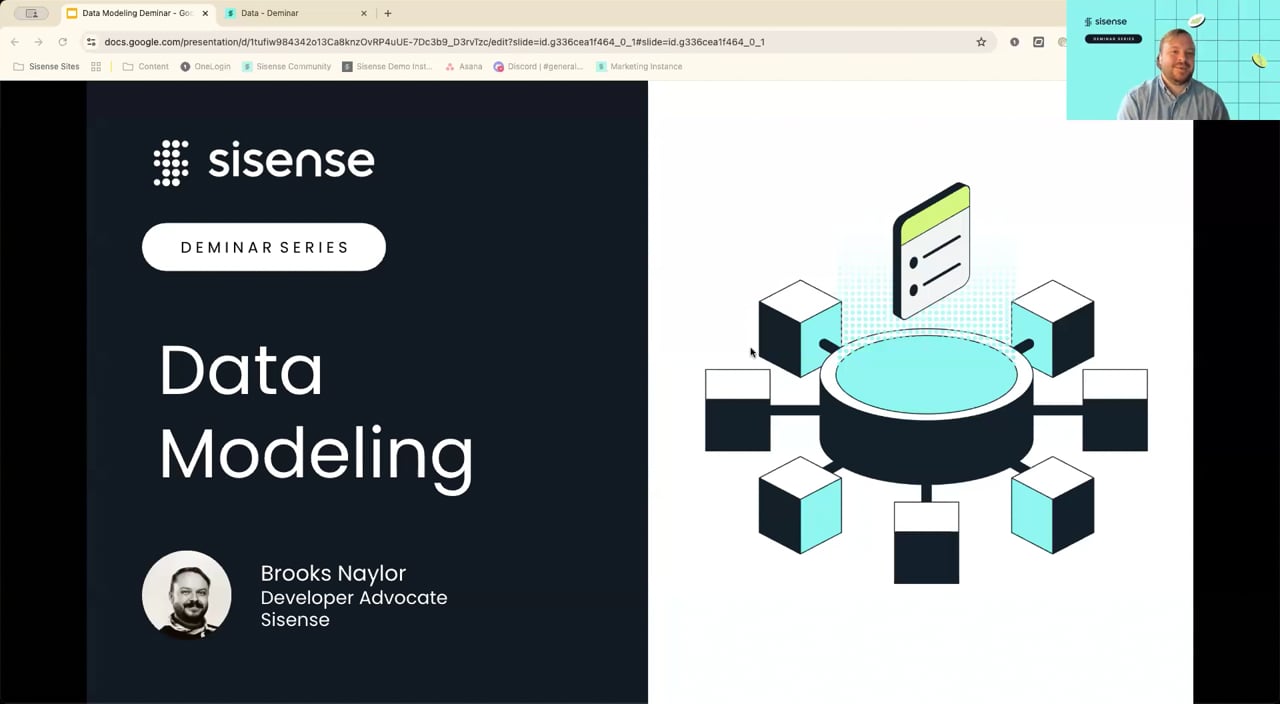
Task: Click the presenter webcam video overlay
Action: (x=1173, y=60)
